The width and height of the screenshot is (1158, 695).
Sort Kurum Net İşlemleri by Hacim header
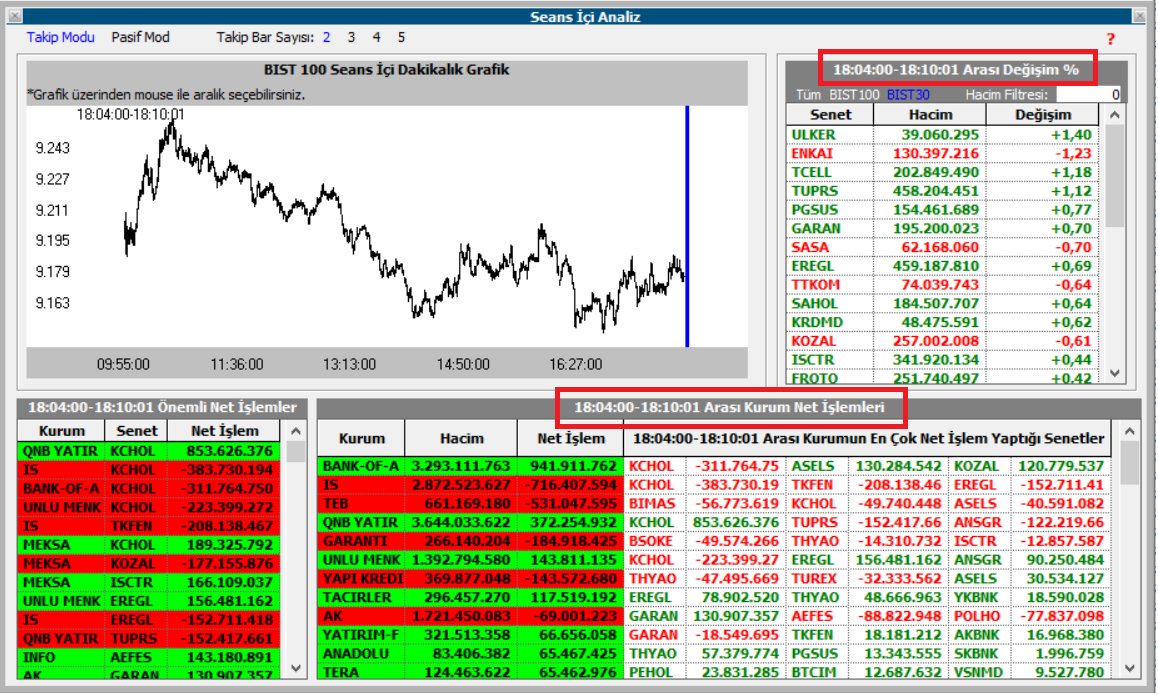point(461,438)
